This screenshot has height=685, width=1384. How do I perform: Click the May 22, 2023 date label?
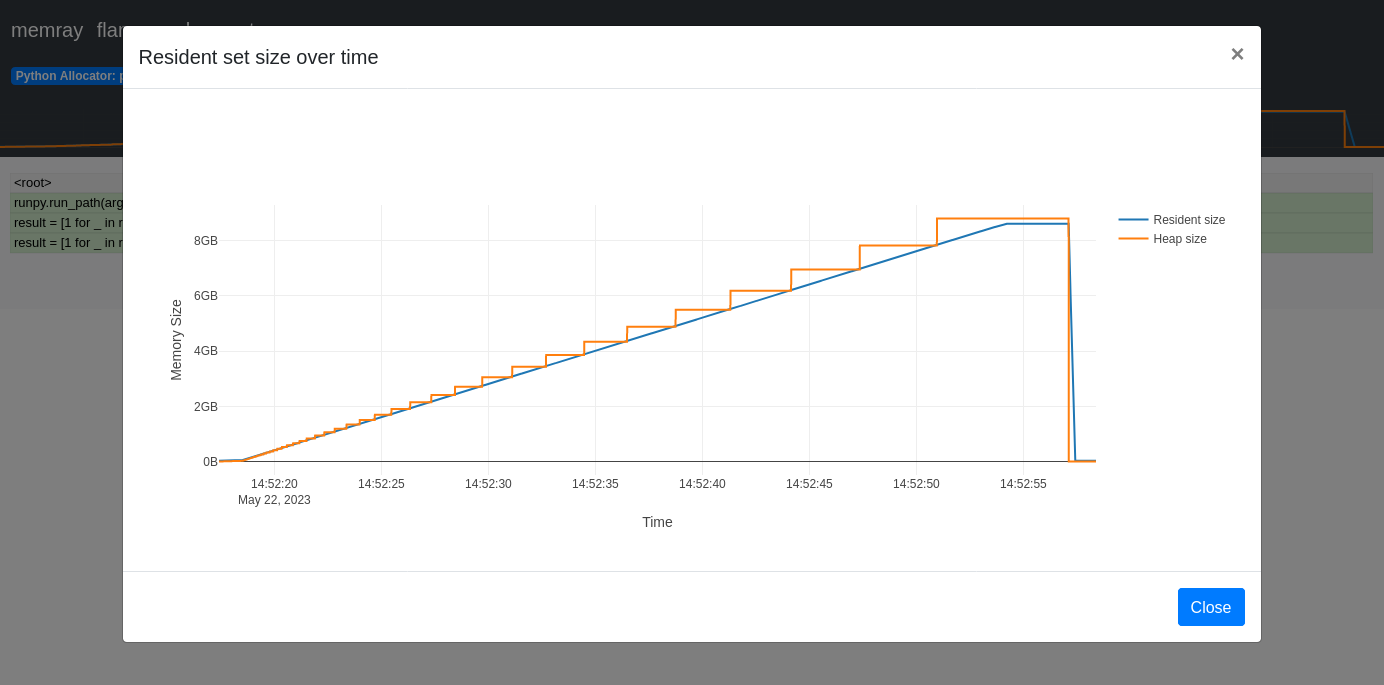tap(274, 500)
